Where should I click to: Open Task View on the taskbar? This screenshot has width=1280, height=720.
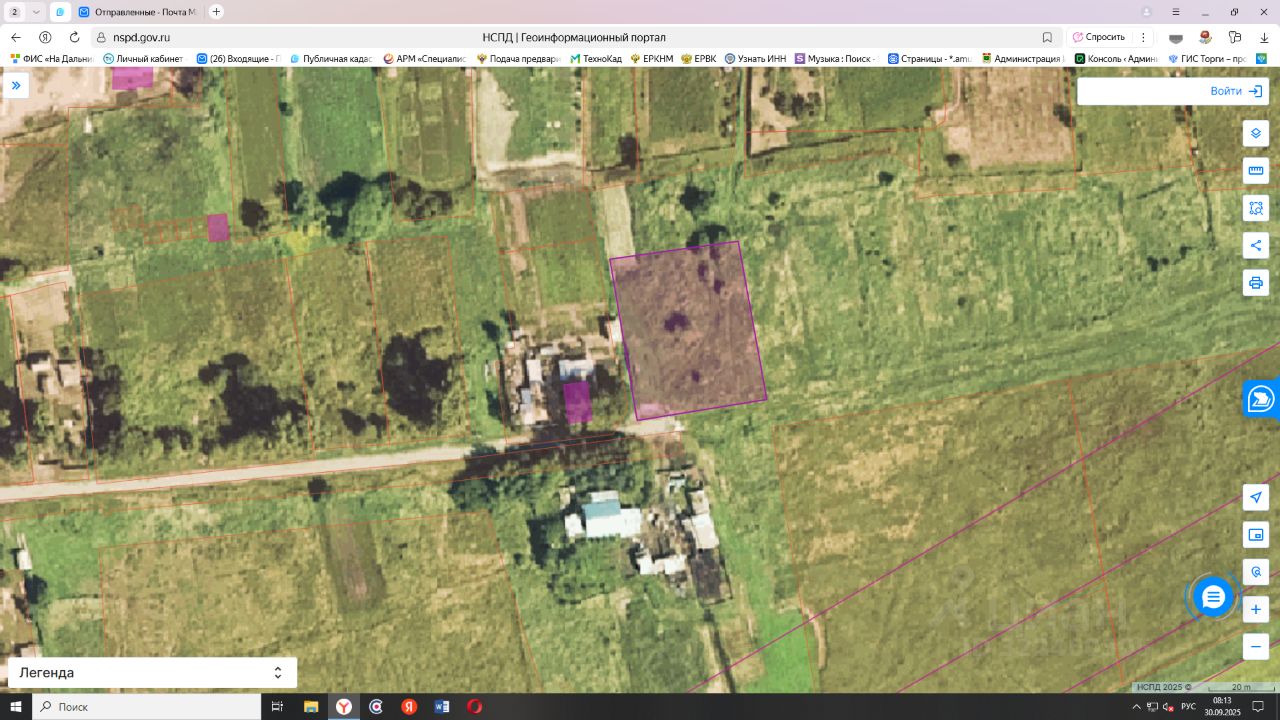tap(277, 707)
